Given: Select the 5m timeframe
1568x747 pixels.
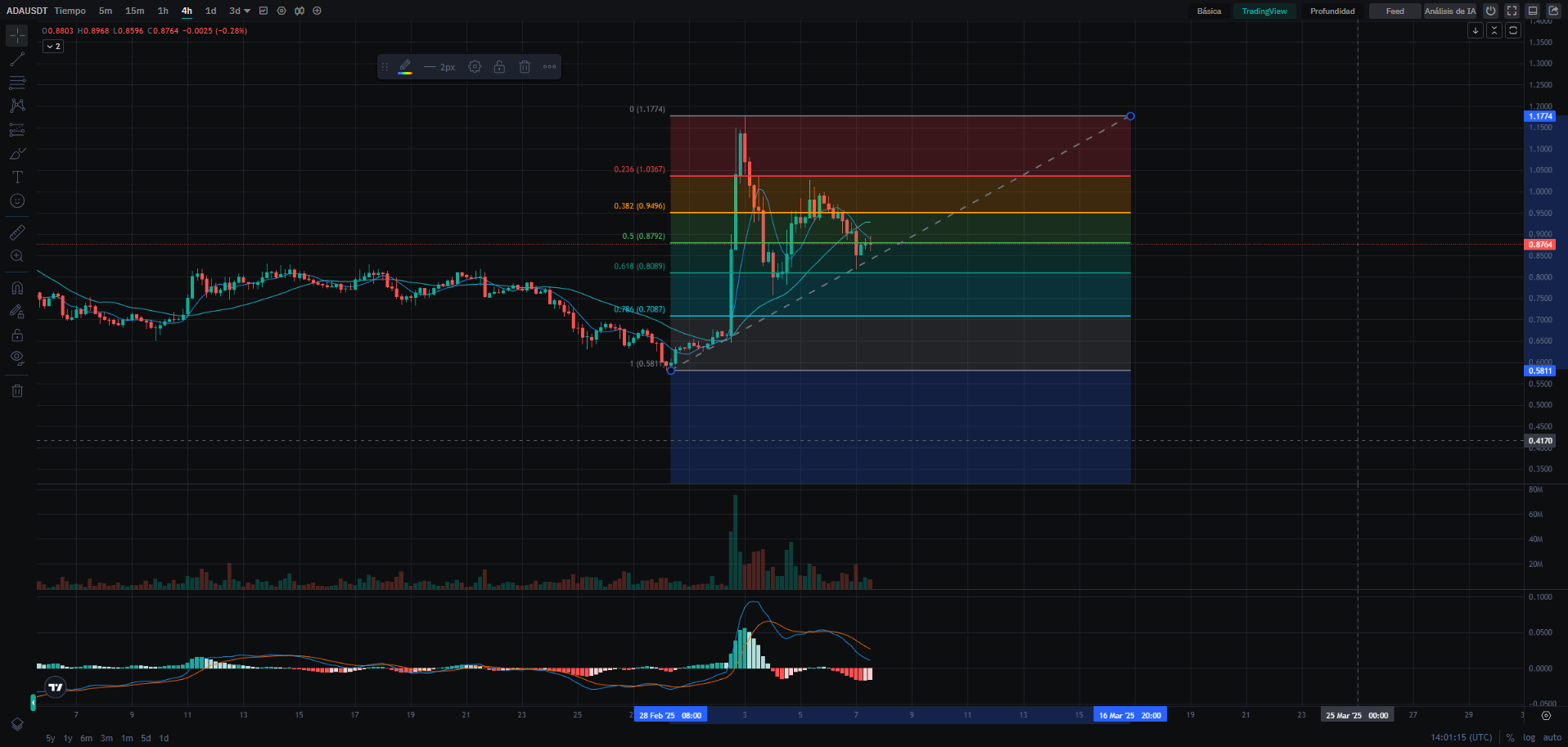Looking at the screenshot, I should [x=106, y=11].
